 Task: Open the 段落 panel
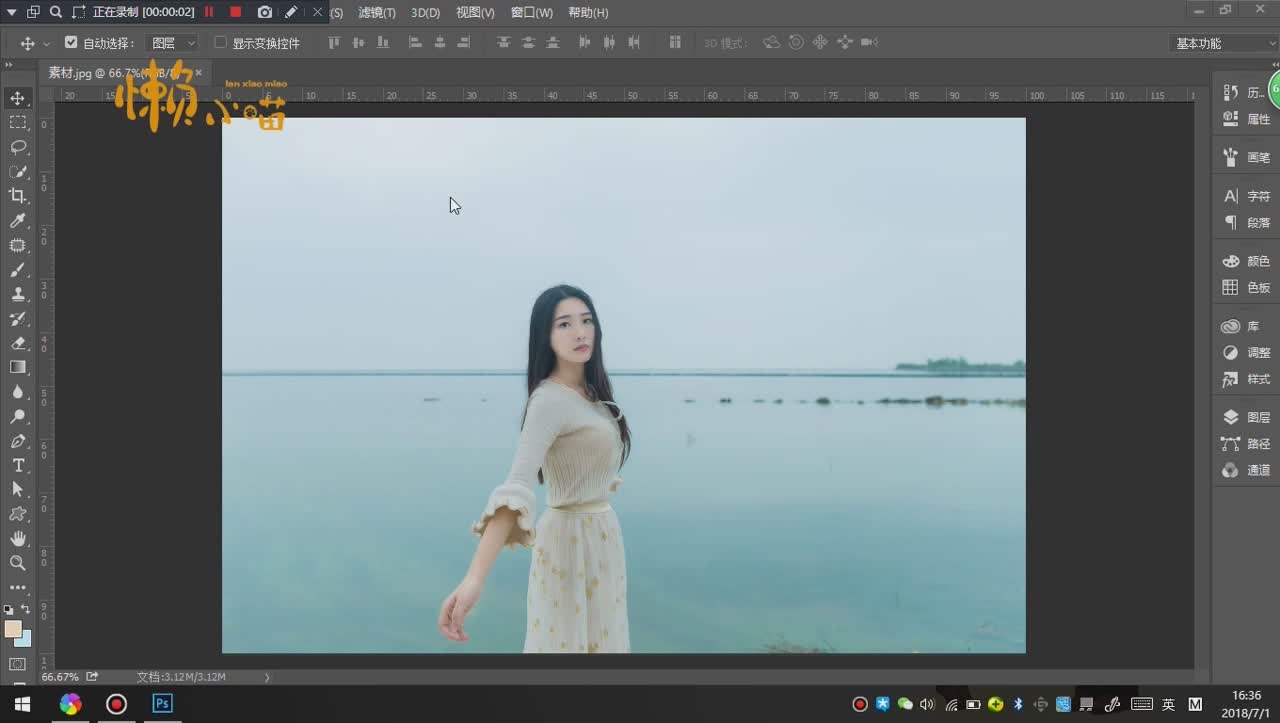(x=1246, y=222)
